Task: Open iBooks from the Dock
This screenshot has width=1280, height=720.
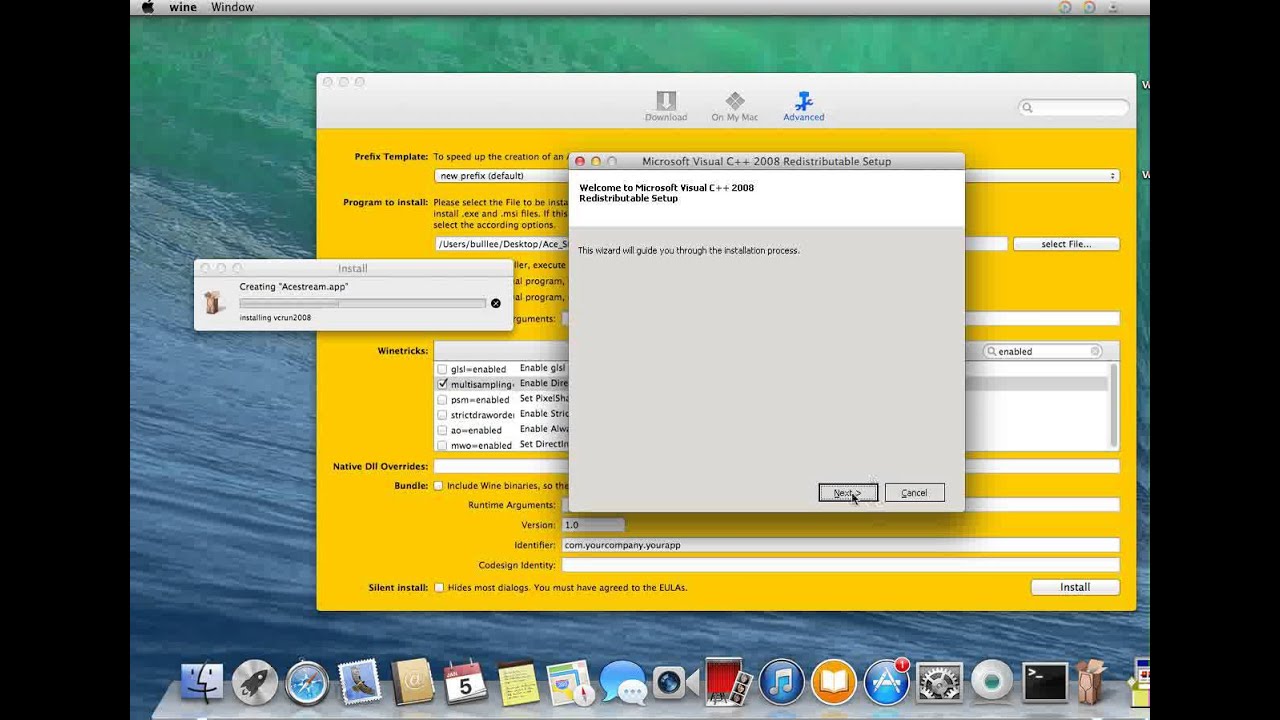Action: pyautogui.click(x=834, y=682)
